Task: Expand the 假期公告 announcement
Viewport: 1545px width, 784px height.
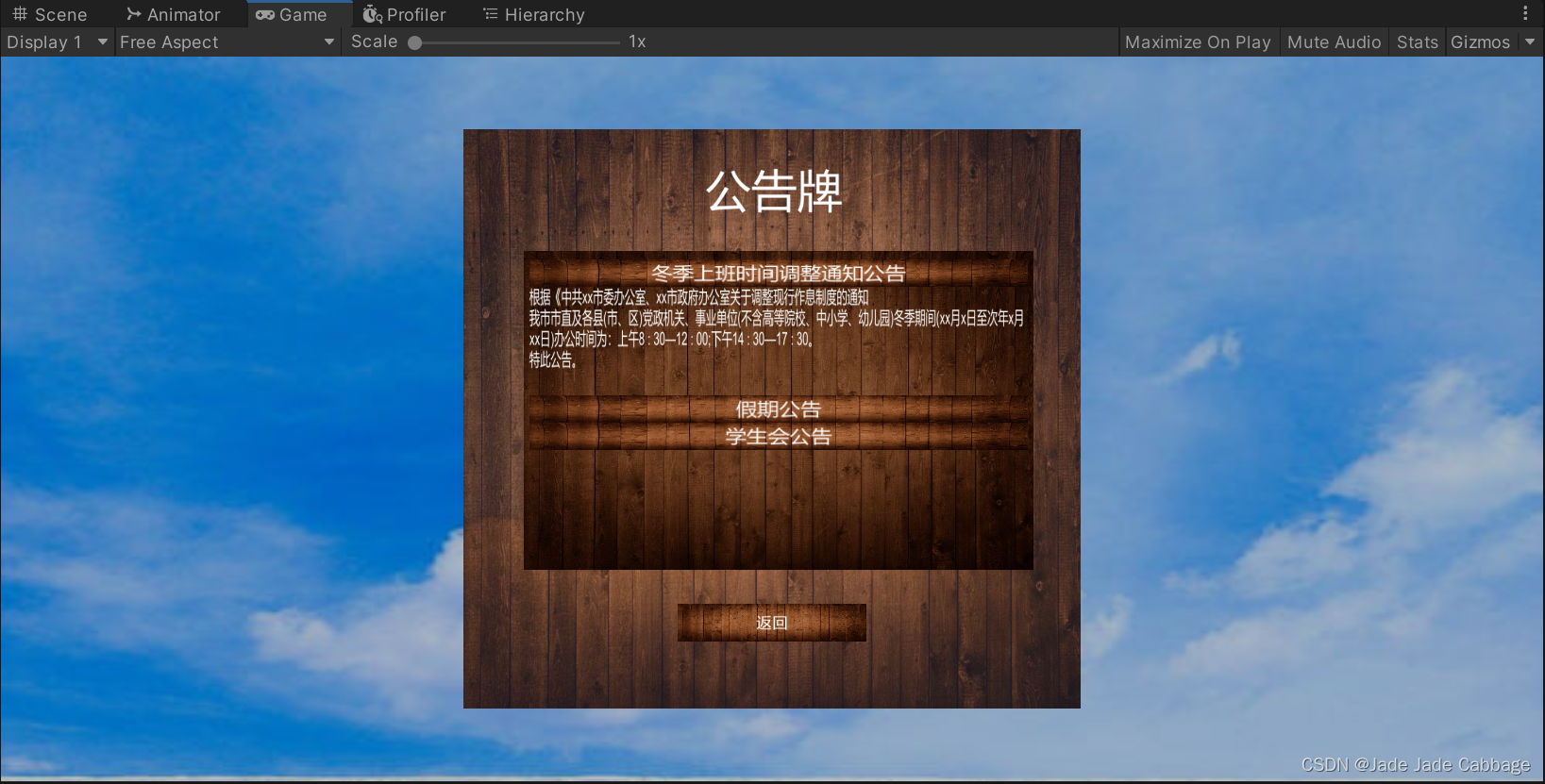Action: pyautogui.click(x=778, y=409)
